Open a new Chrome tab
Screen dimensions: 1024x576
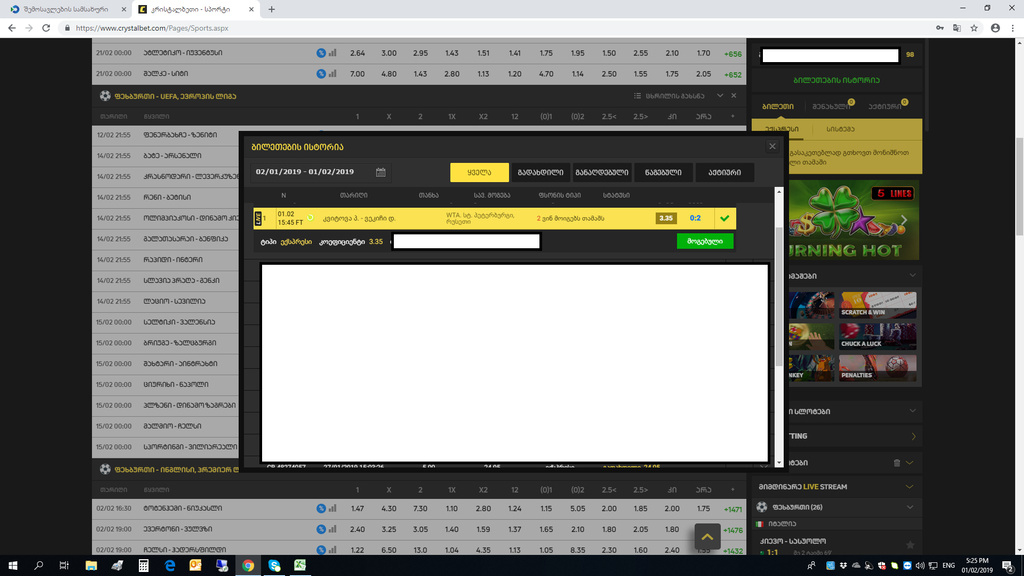[272, 9]
